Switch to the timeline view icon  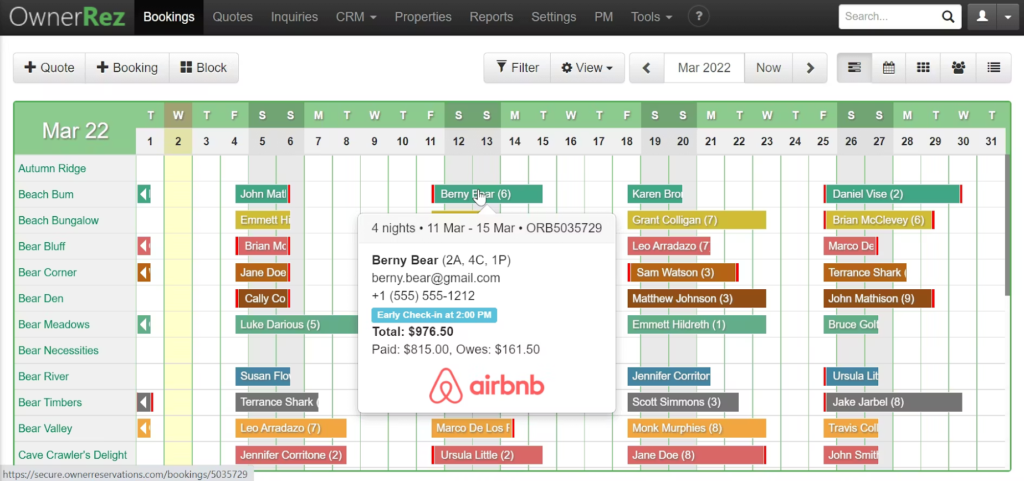[x=854, y=68]
